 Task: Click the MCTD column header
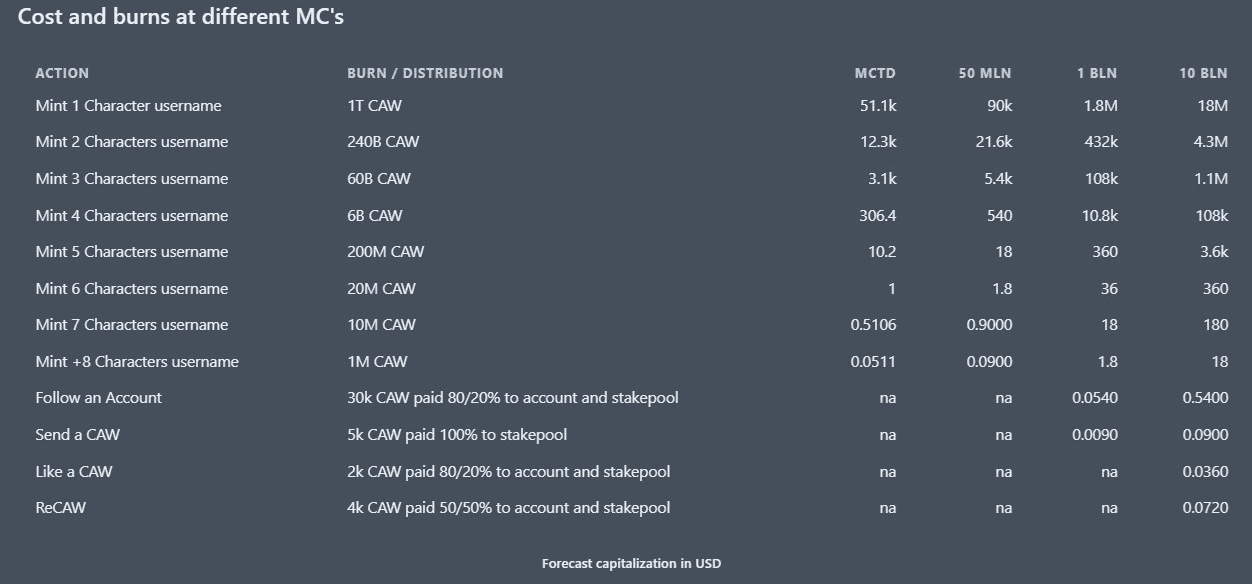pos(875,73)
